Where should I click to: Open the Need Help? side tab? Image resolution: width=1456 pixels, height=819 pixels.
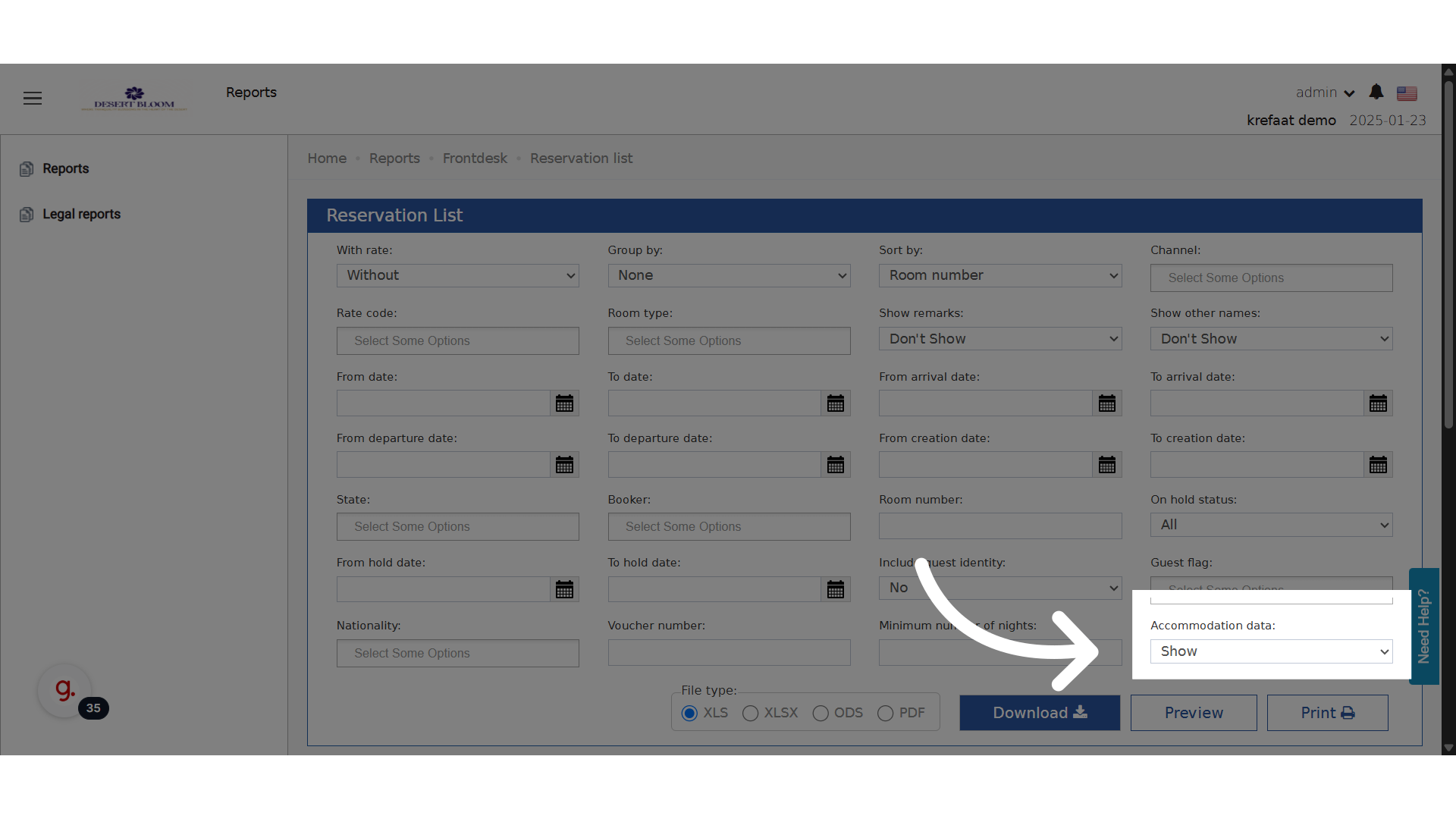coord(1424,626)
